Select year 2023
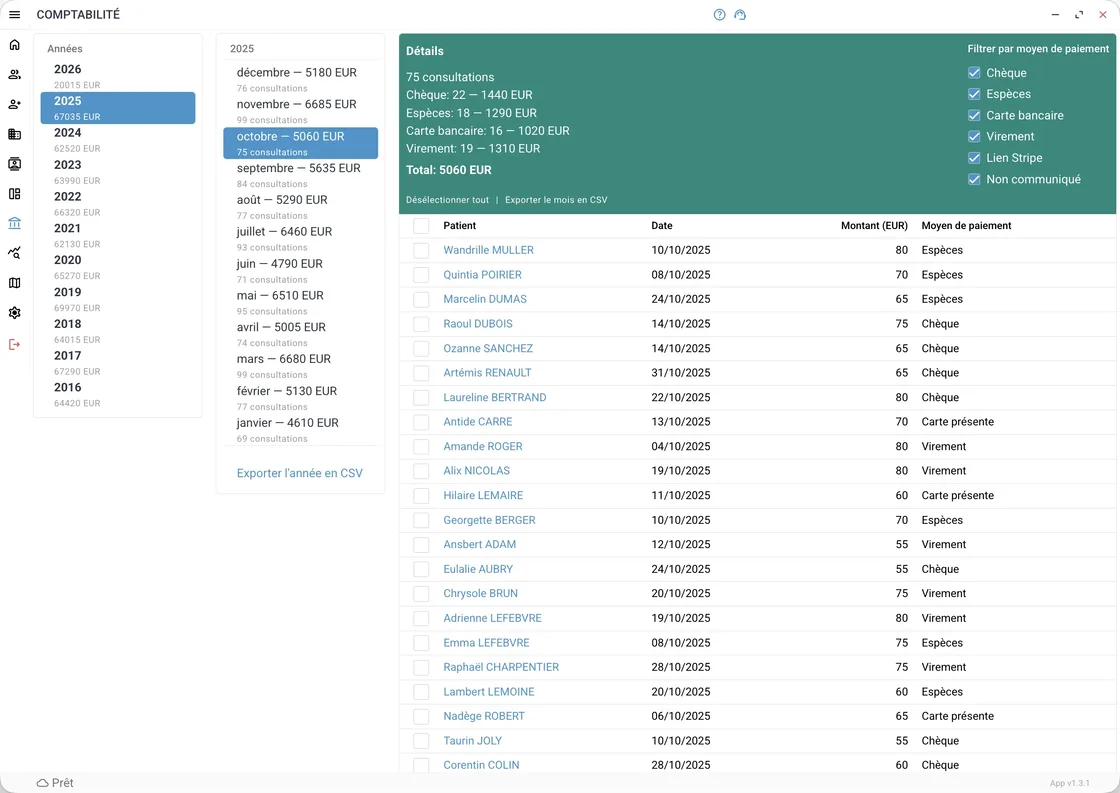 tap(118, 171)
